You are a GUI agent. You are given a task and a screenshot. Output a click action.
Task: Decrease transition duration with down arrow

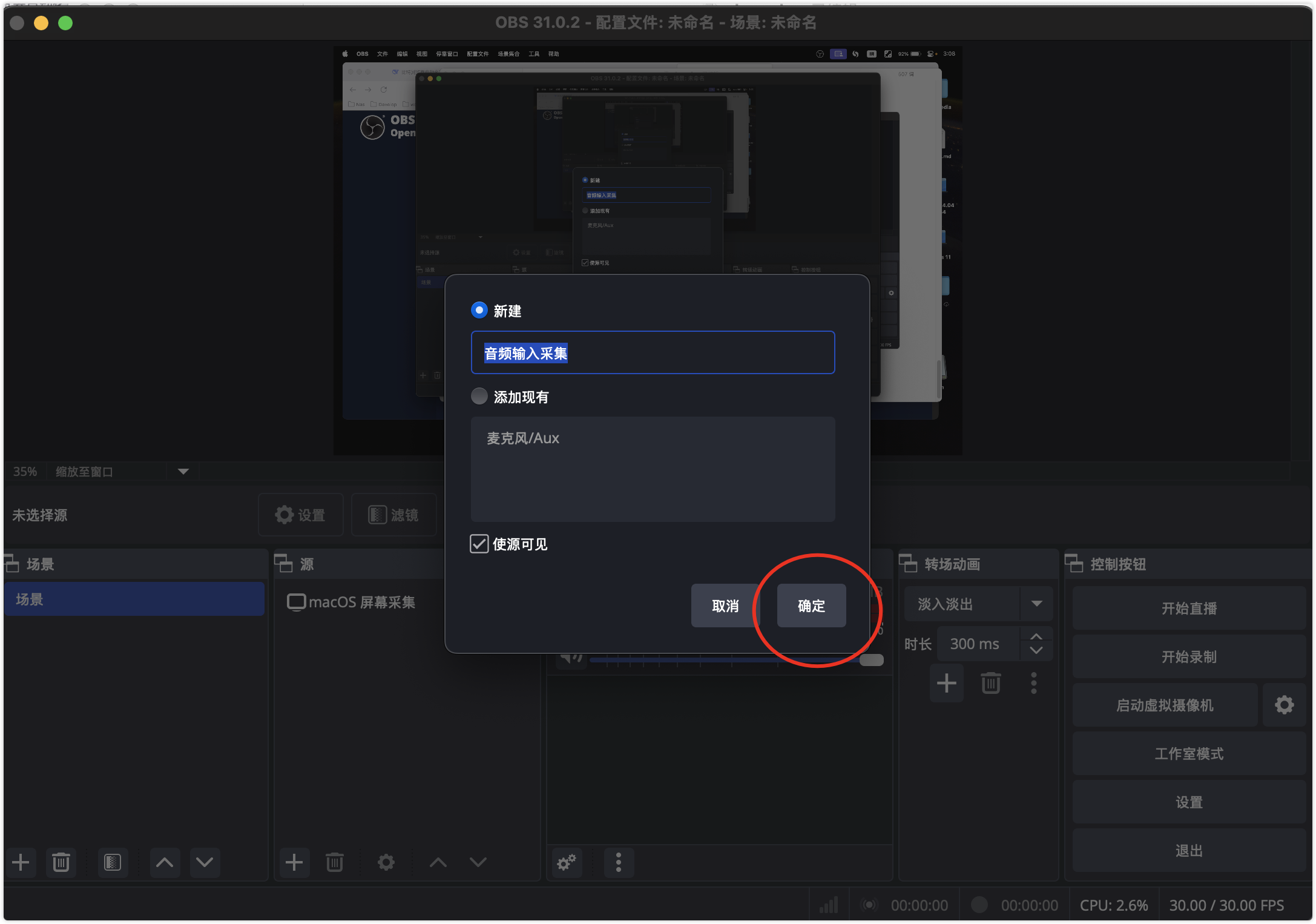click(x=1036, y=651)
